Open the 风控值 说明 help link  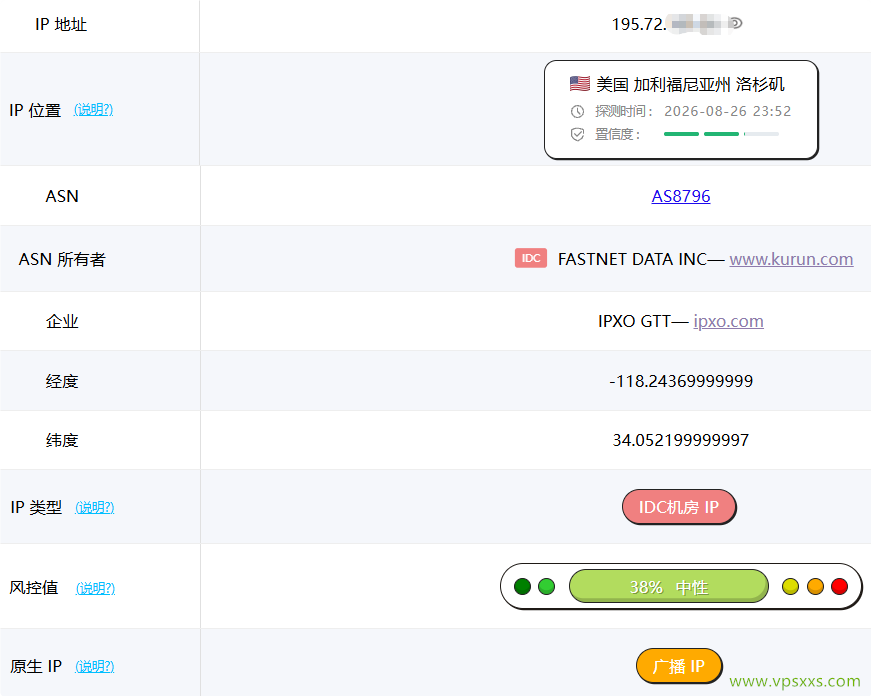95,588
